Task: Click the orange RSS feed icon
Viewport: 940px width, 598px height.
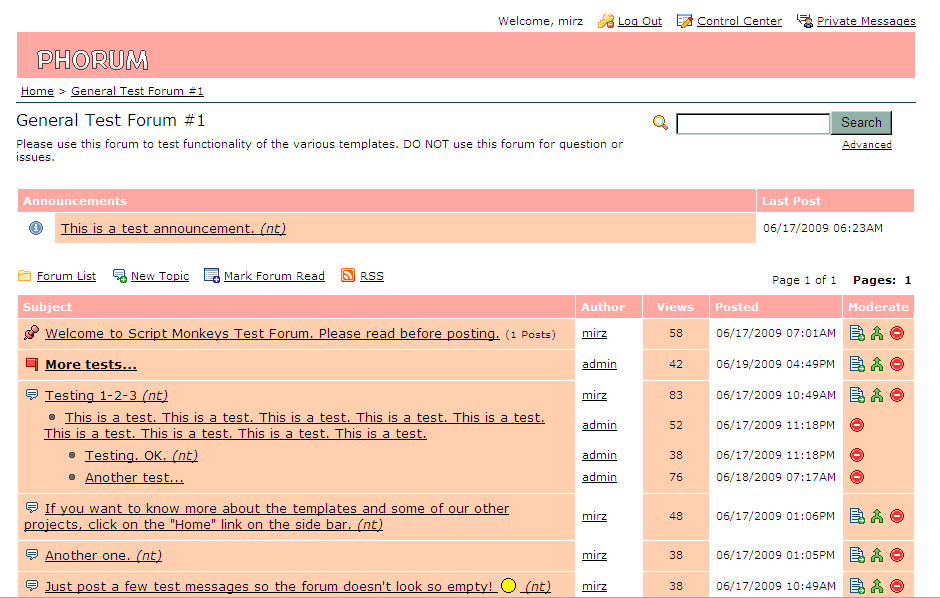Action: (x=348, y=275)
